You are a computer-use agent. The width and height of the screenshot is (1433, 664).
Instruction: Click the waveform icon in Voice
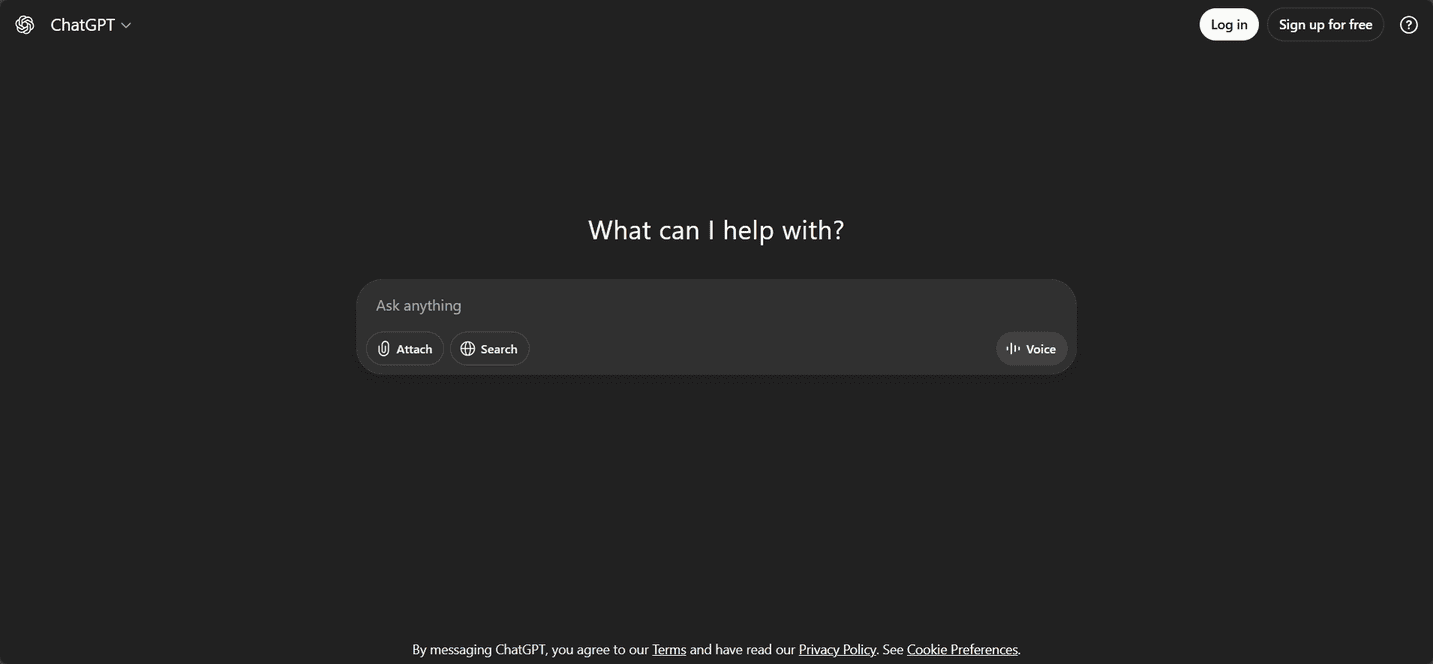1013,349
